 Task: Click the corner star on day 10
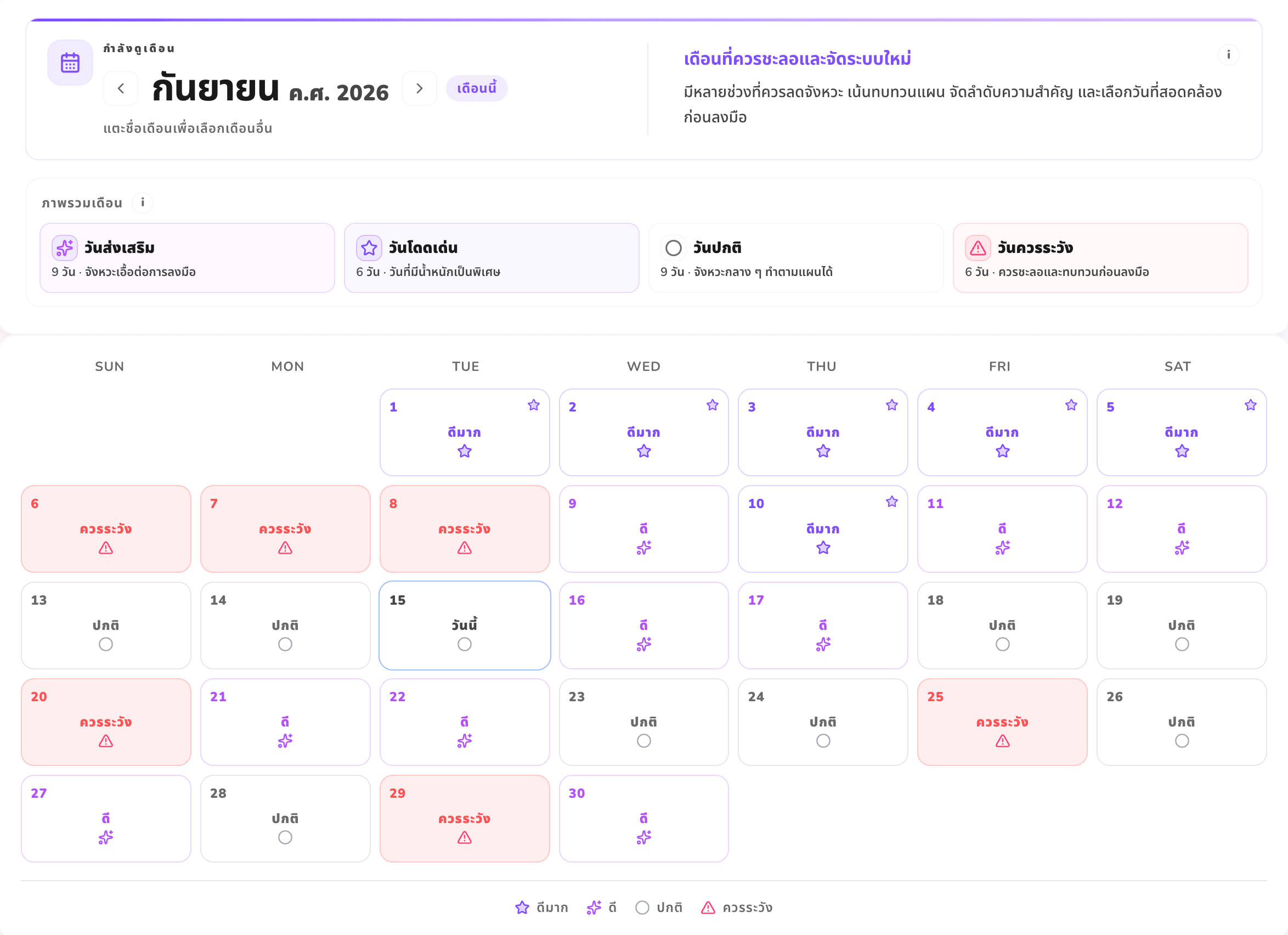pos(891,501)
